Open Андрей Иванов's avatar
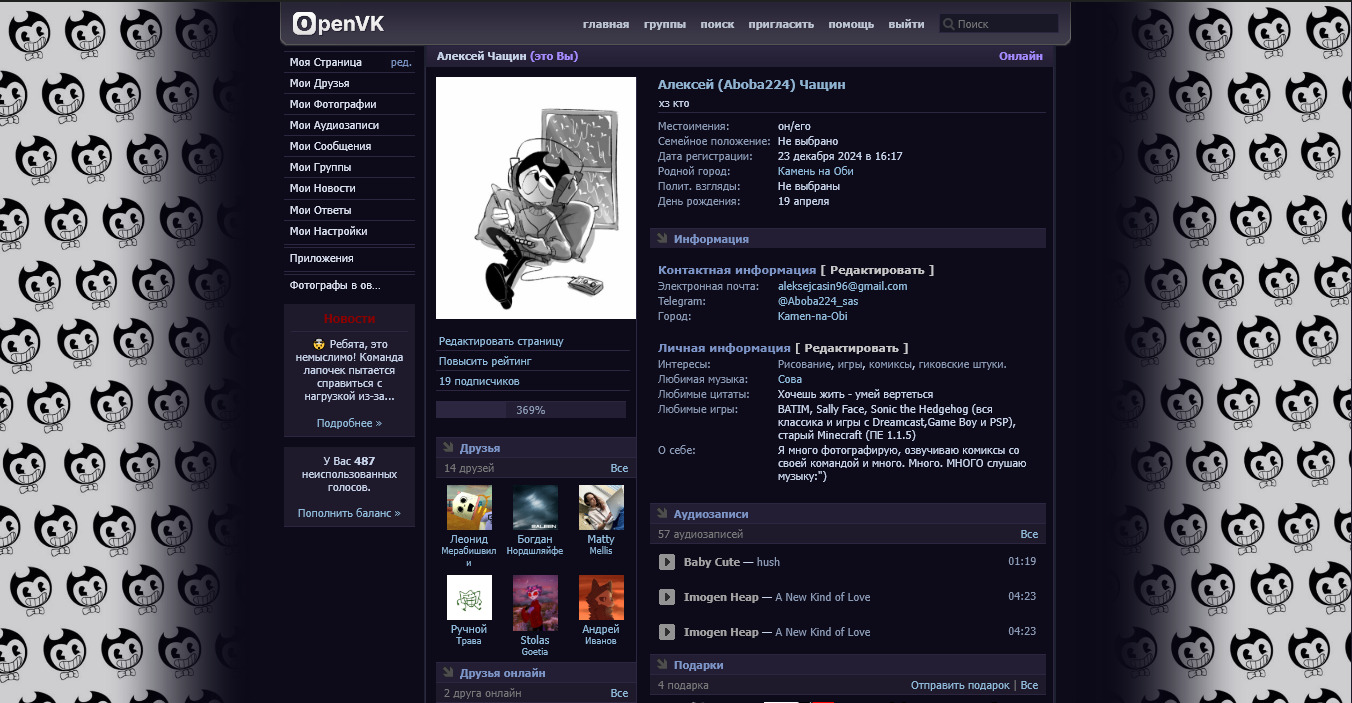This screenshot has height=703, width=1352. (x=601, y=597)
